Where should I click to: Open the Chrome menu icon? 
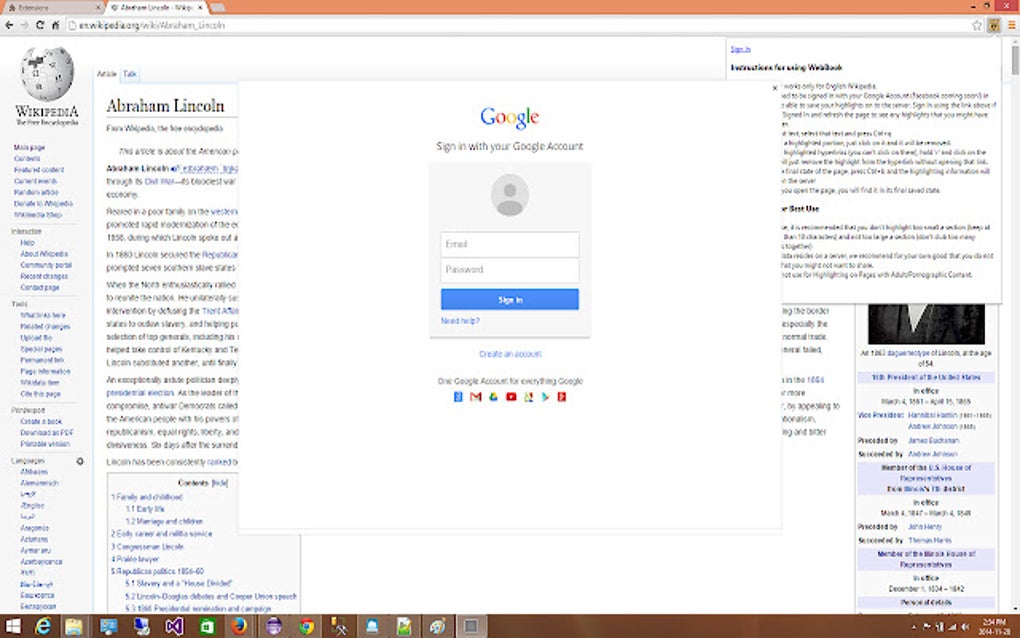coord(1012,25)
